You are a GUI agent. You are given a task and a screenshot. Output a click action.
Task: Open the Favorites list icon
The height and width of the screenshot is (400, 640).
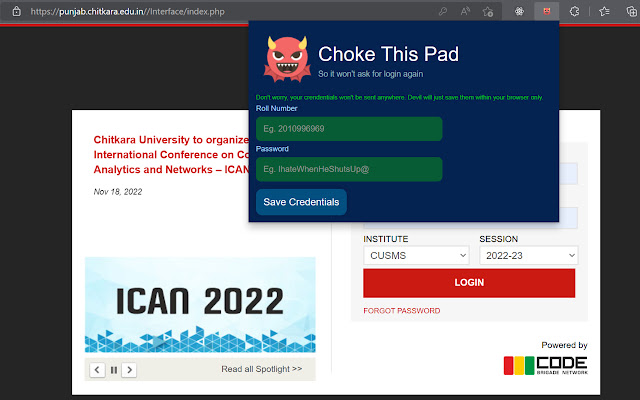(x=604, y=11)
